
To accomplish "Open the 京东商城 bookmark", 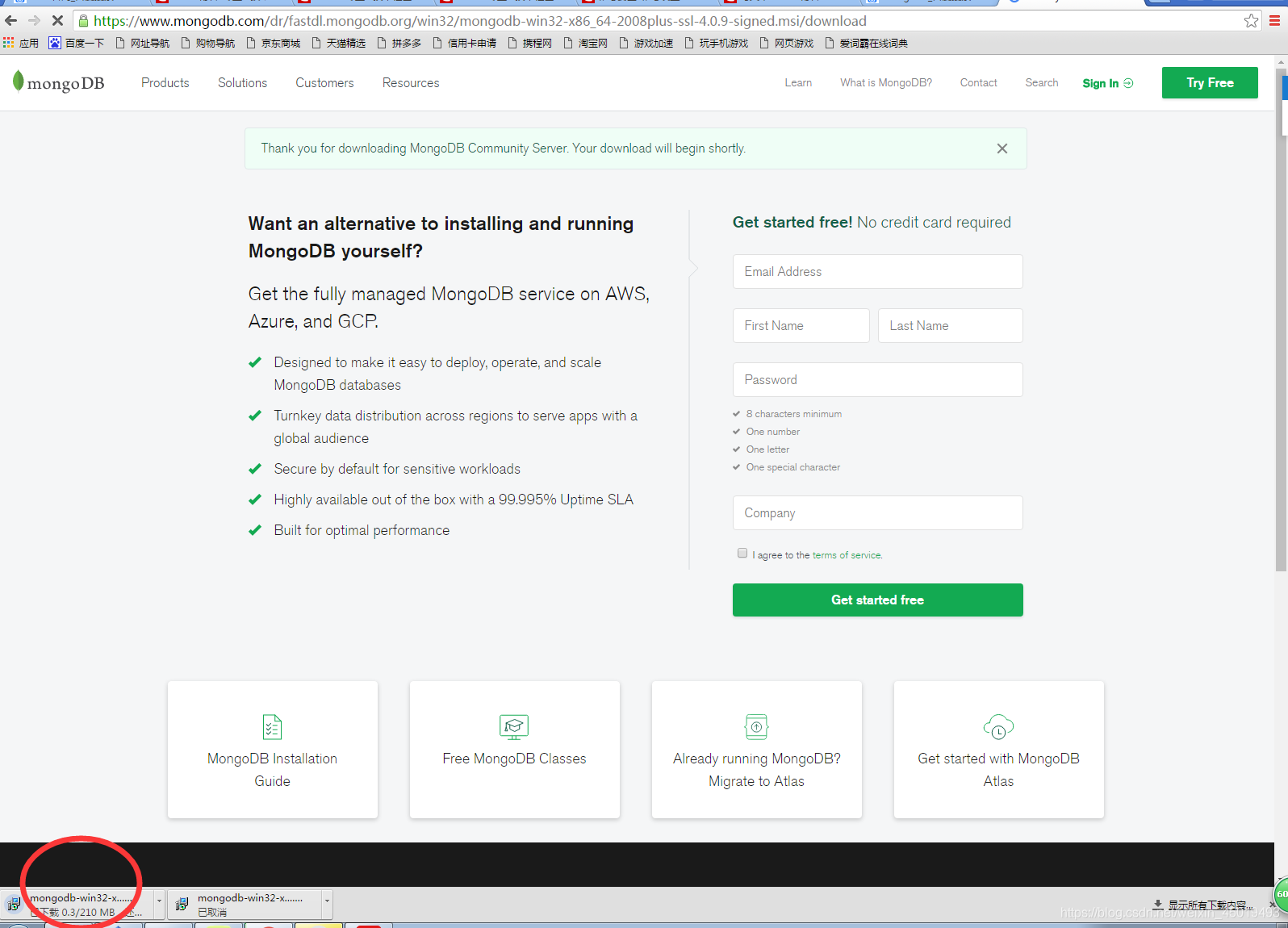I will coord(274,43).
